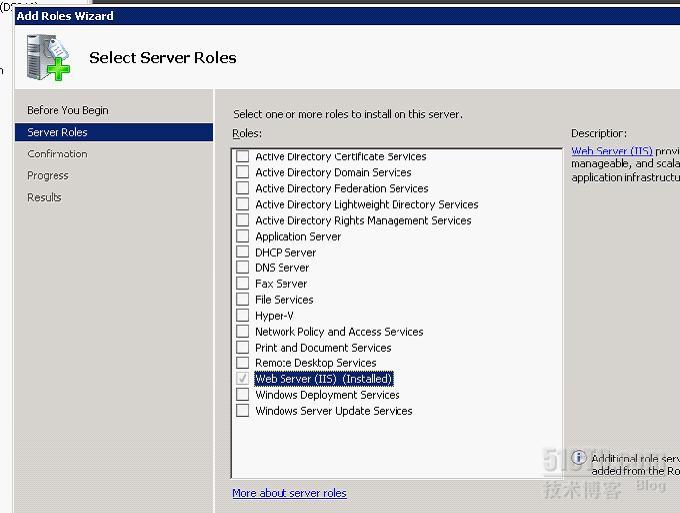Enable the Application Server checkbox
Screen dimensions: 680x513
(242, 236)
